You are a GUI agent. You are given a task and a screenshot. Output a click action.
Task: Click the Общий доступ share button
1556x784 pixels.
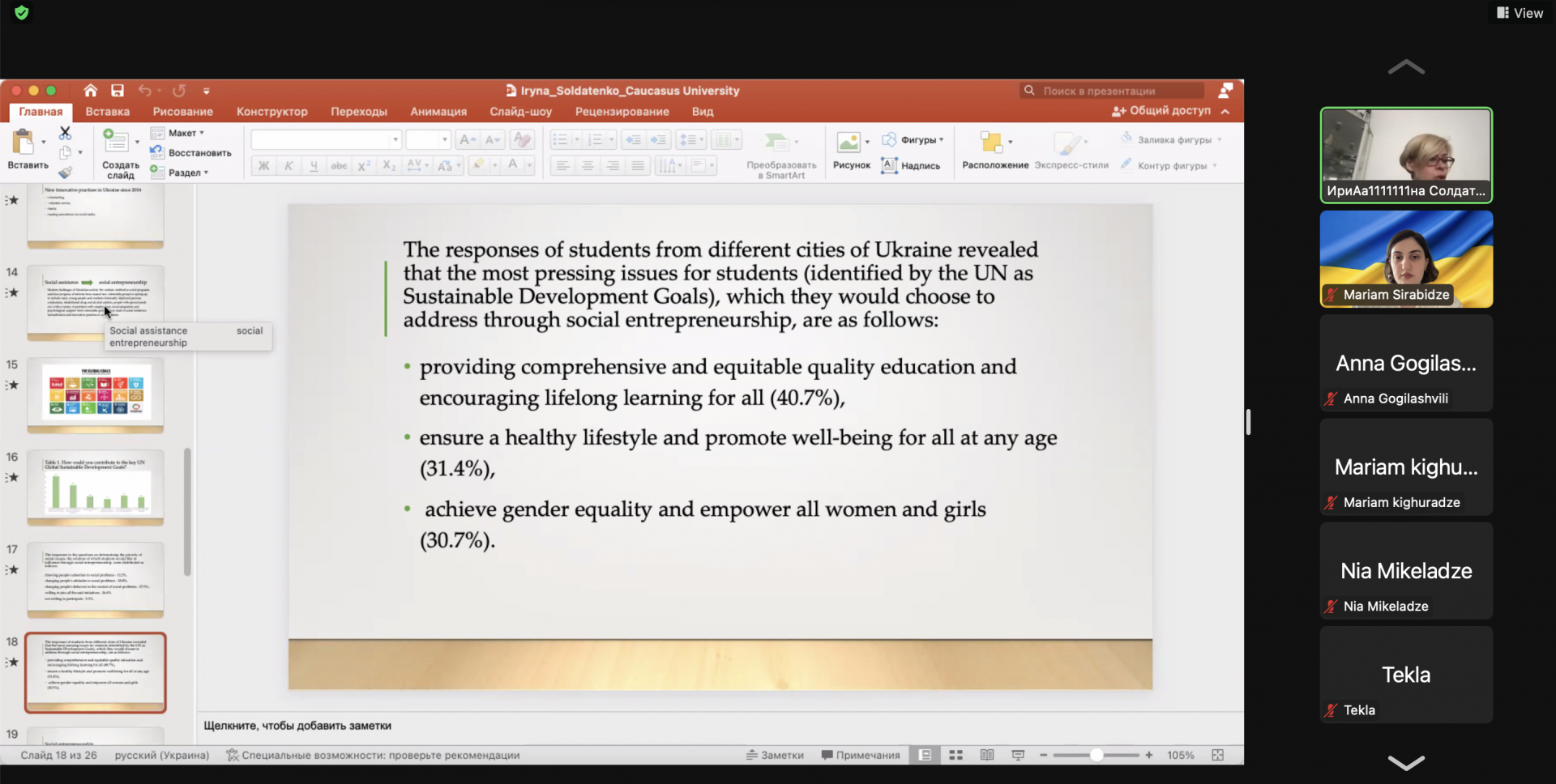[1161, 111]
